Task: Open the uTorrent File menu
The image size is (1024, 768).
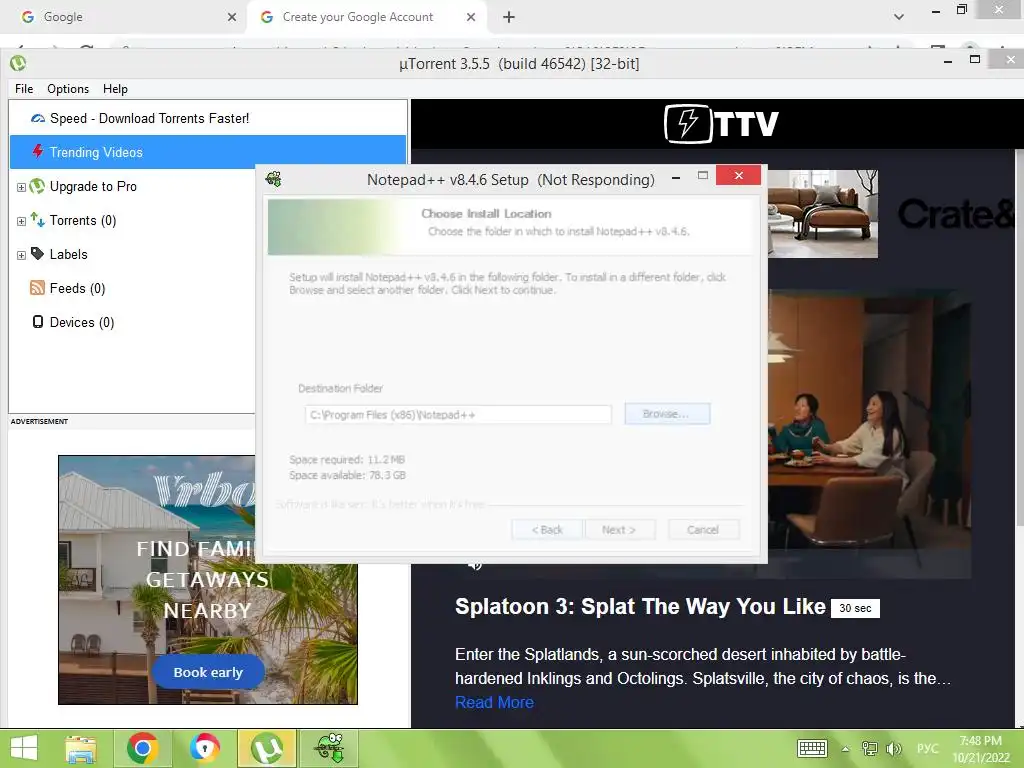Action: [24, 89]
